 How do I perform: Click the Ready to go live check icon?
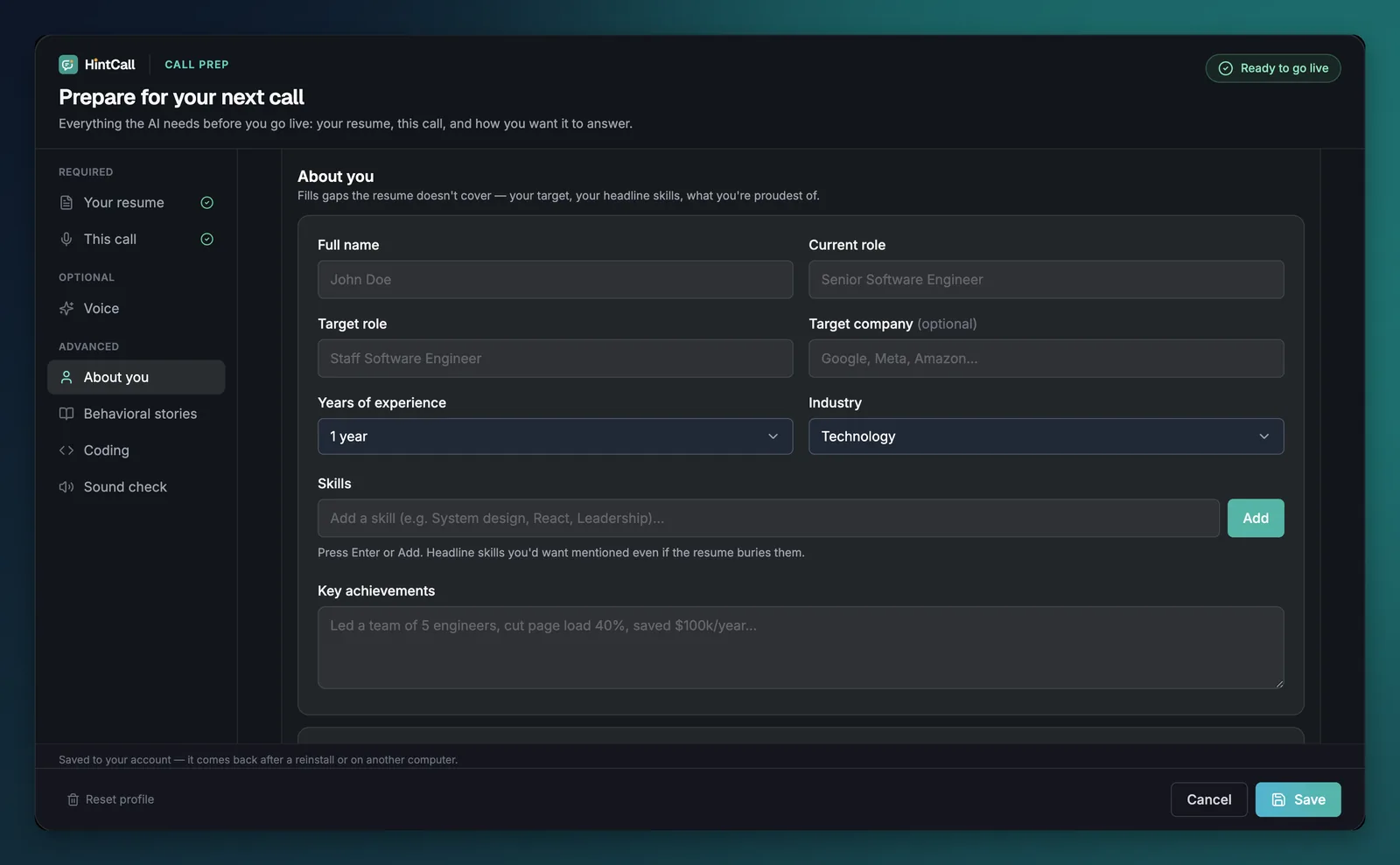point(1226,68)
